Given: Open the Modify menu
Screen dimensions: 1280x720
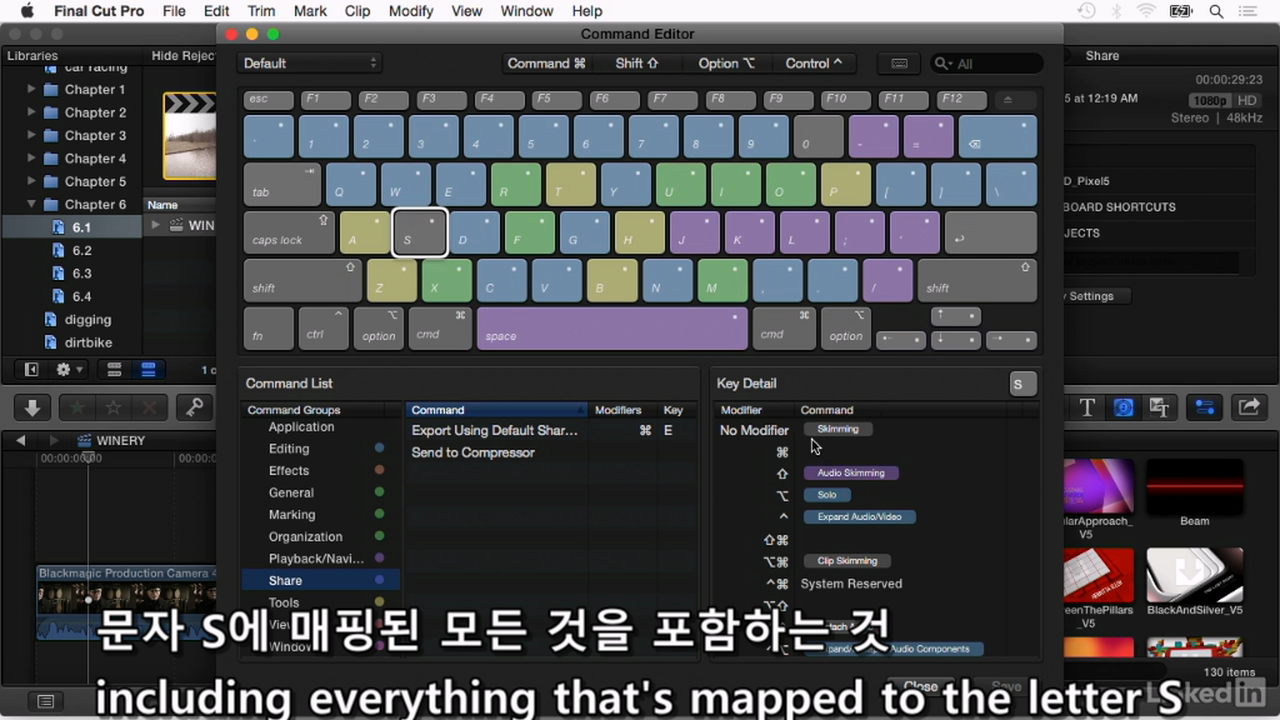Looking at the screenshot, I should 411,11.
